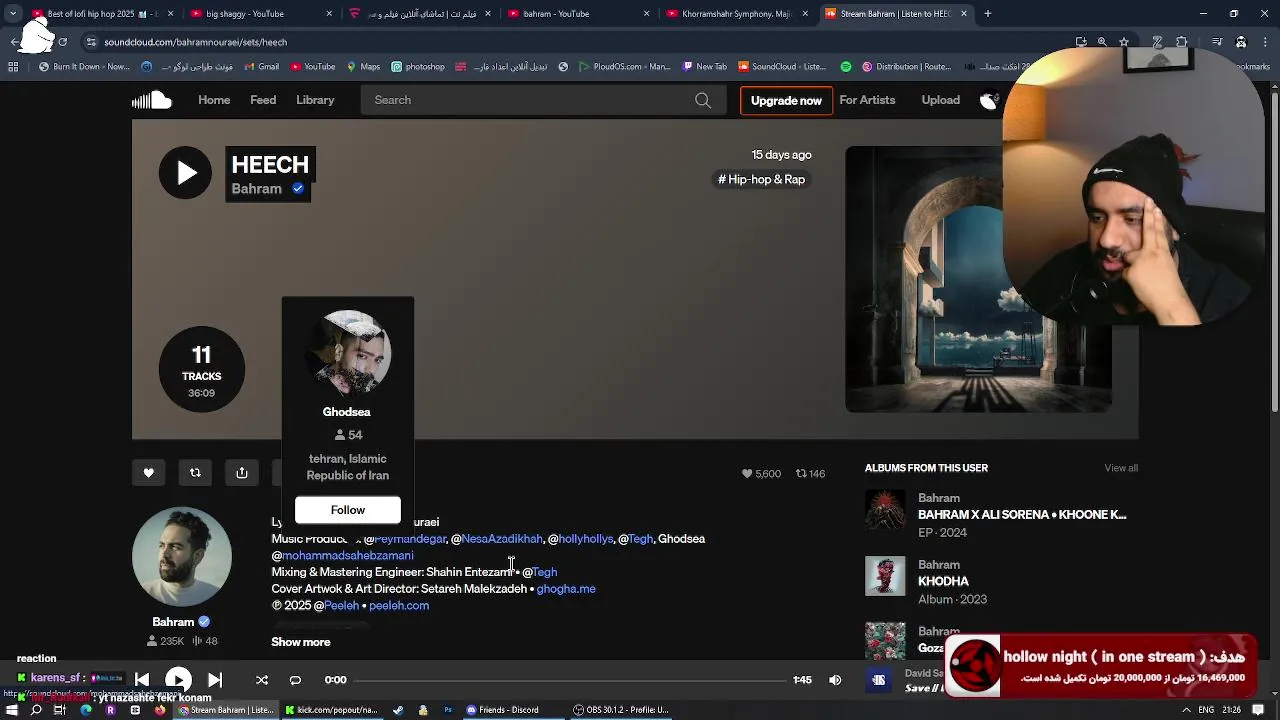This screenshot has width=1280, height=720.
Task: Open Ghodsea profile picture in popup
Action: [347, 353]
